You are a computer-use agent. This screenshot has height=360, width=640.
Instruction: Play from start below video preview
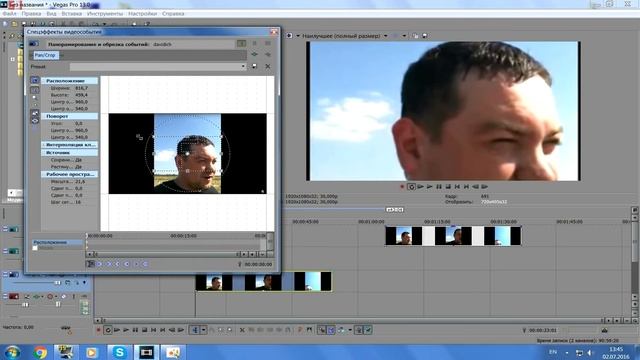420,187
